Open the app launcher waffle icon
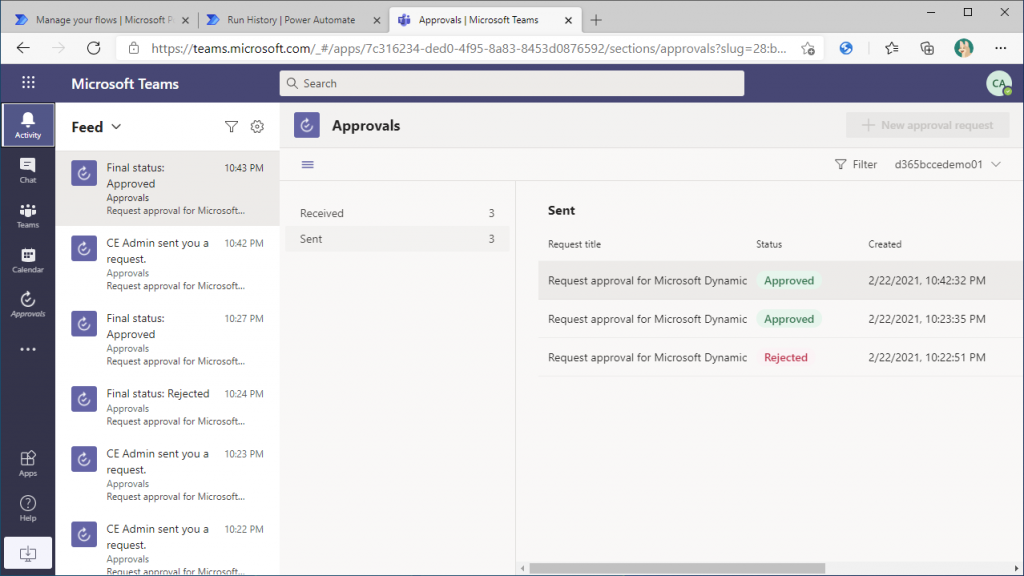This screenshot has height=576, width=1024. coord(28,82)
